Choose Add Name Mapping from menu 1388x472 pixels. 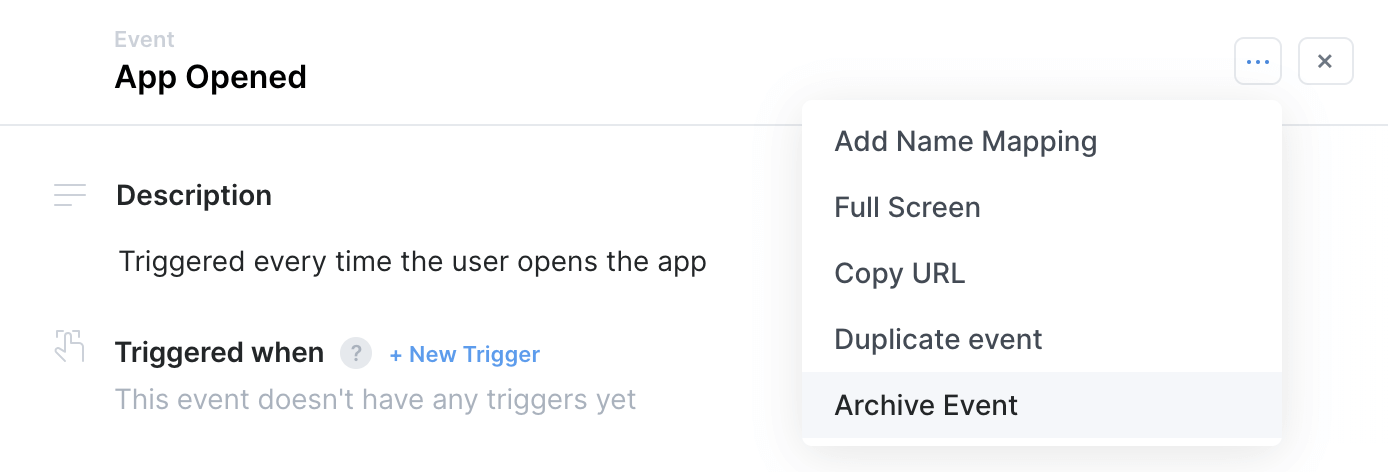coord(965,142)
